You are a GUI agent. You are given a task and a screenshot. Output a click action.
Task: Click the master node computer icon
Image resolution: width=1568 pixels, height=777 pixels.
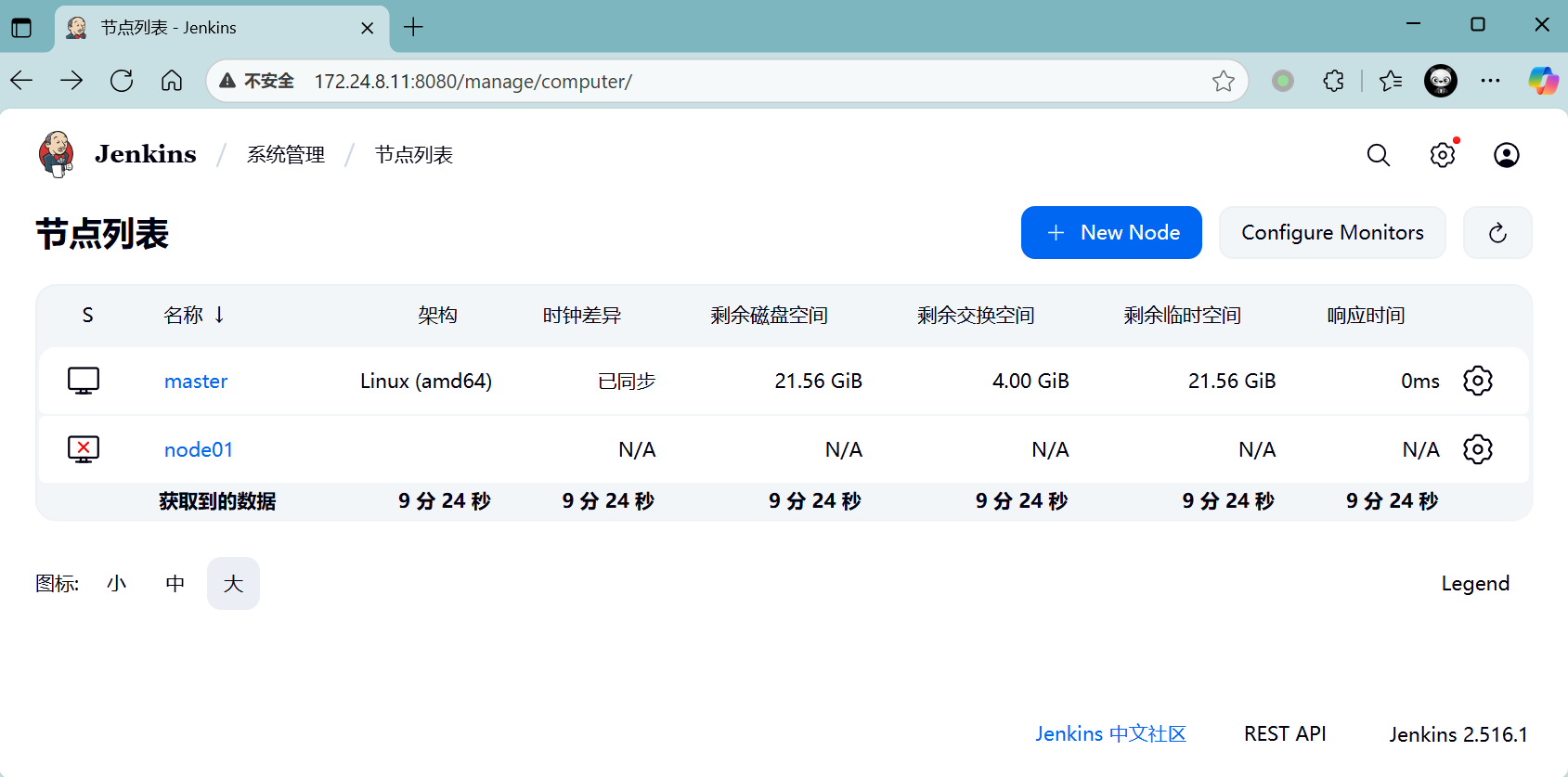(x=84, y=381)
